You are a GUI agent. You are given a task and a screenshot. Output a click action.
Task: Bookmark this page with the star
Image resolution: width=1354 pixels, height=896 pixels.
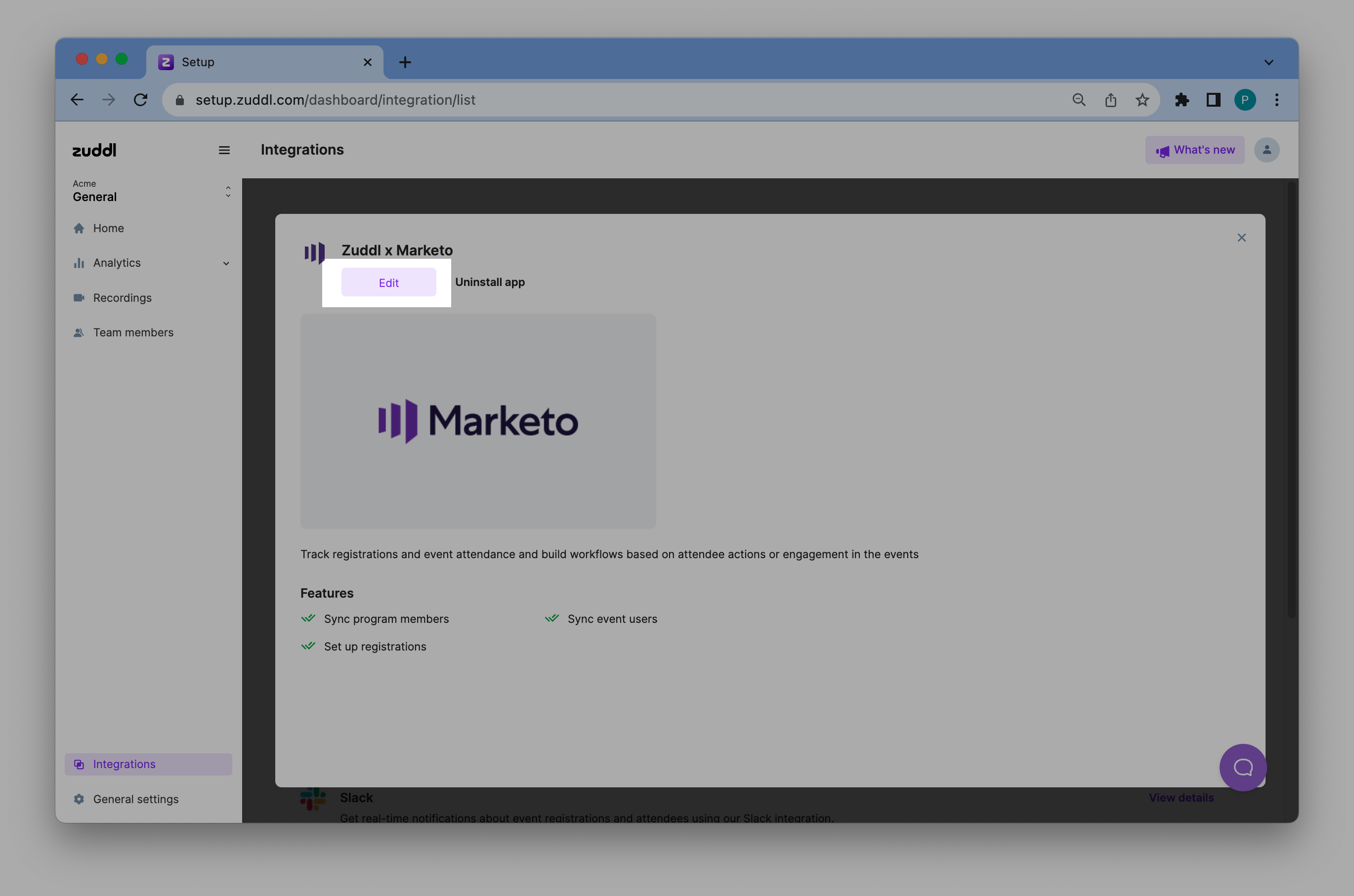[1142, 100]
